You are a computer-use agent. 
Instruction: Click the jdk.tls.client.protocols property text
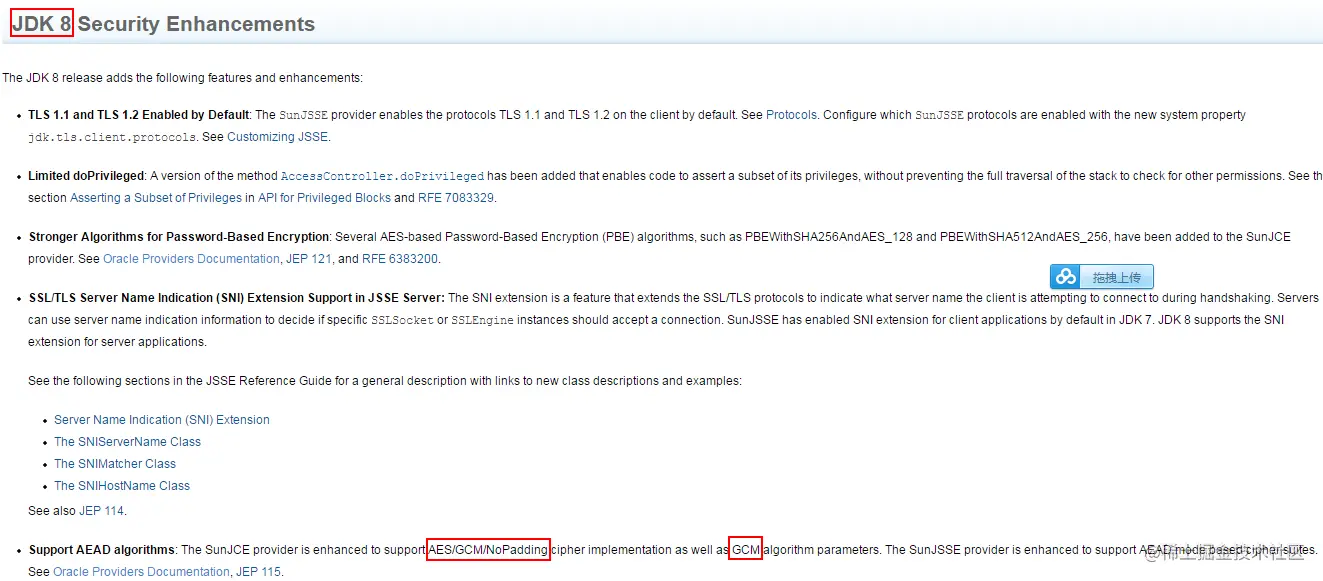(x=112, y=137)
